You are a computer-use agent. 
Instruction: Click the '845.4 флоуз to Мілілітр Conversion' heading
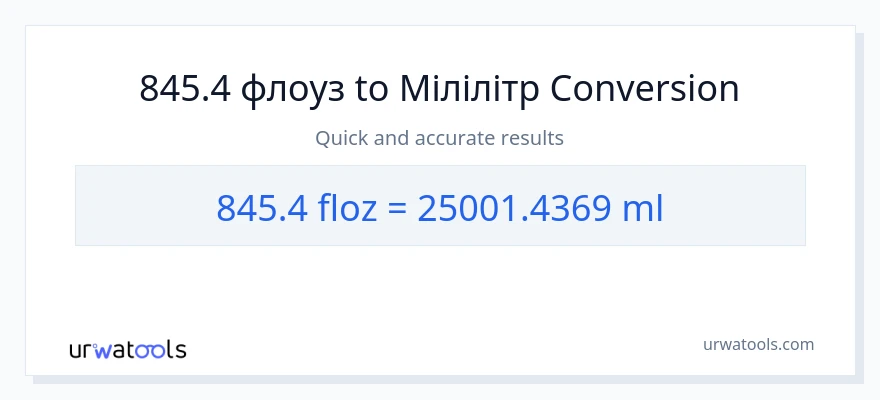[440, 89]
